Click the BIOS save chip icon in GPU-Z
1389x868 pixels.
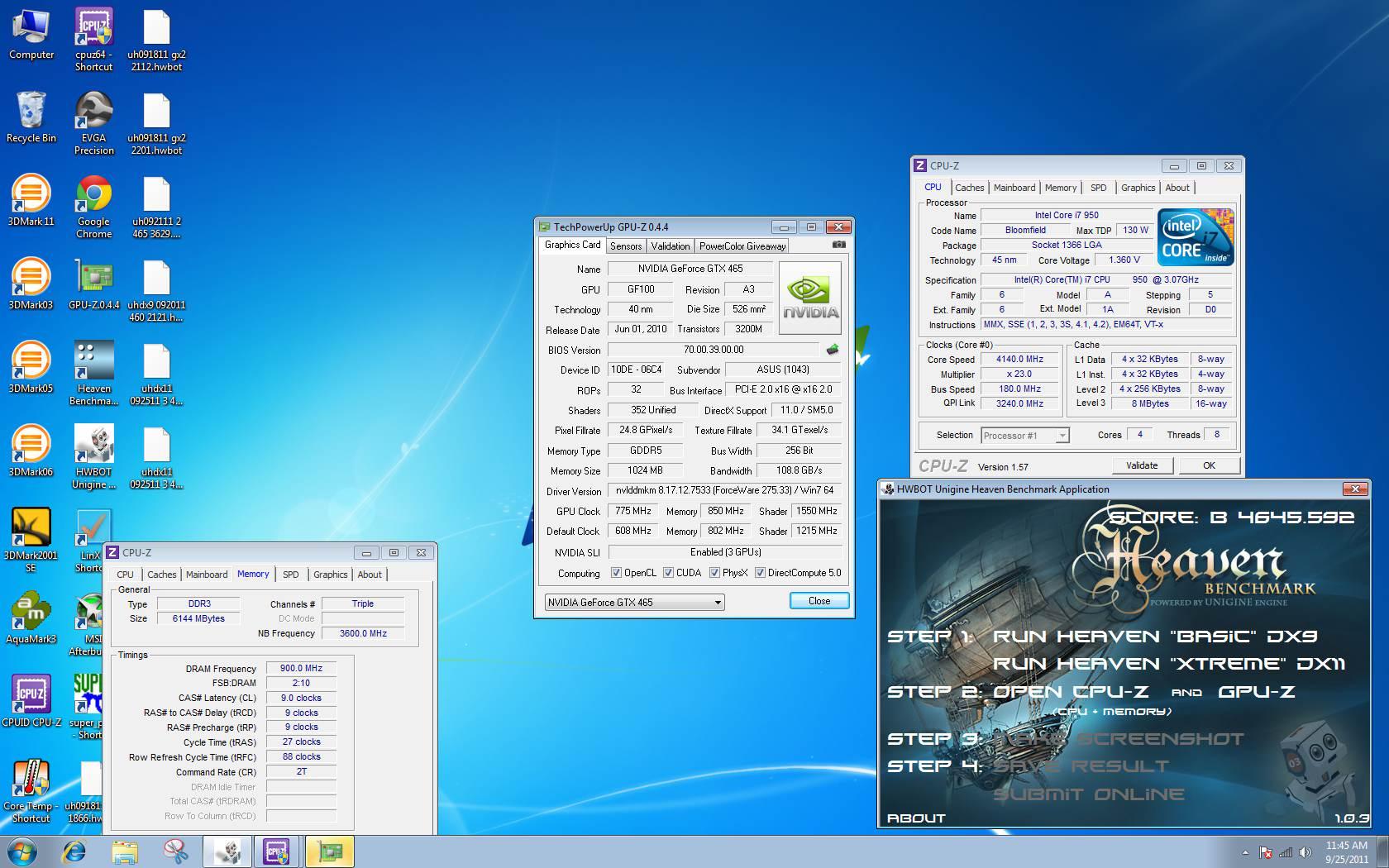pos(833,350)
